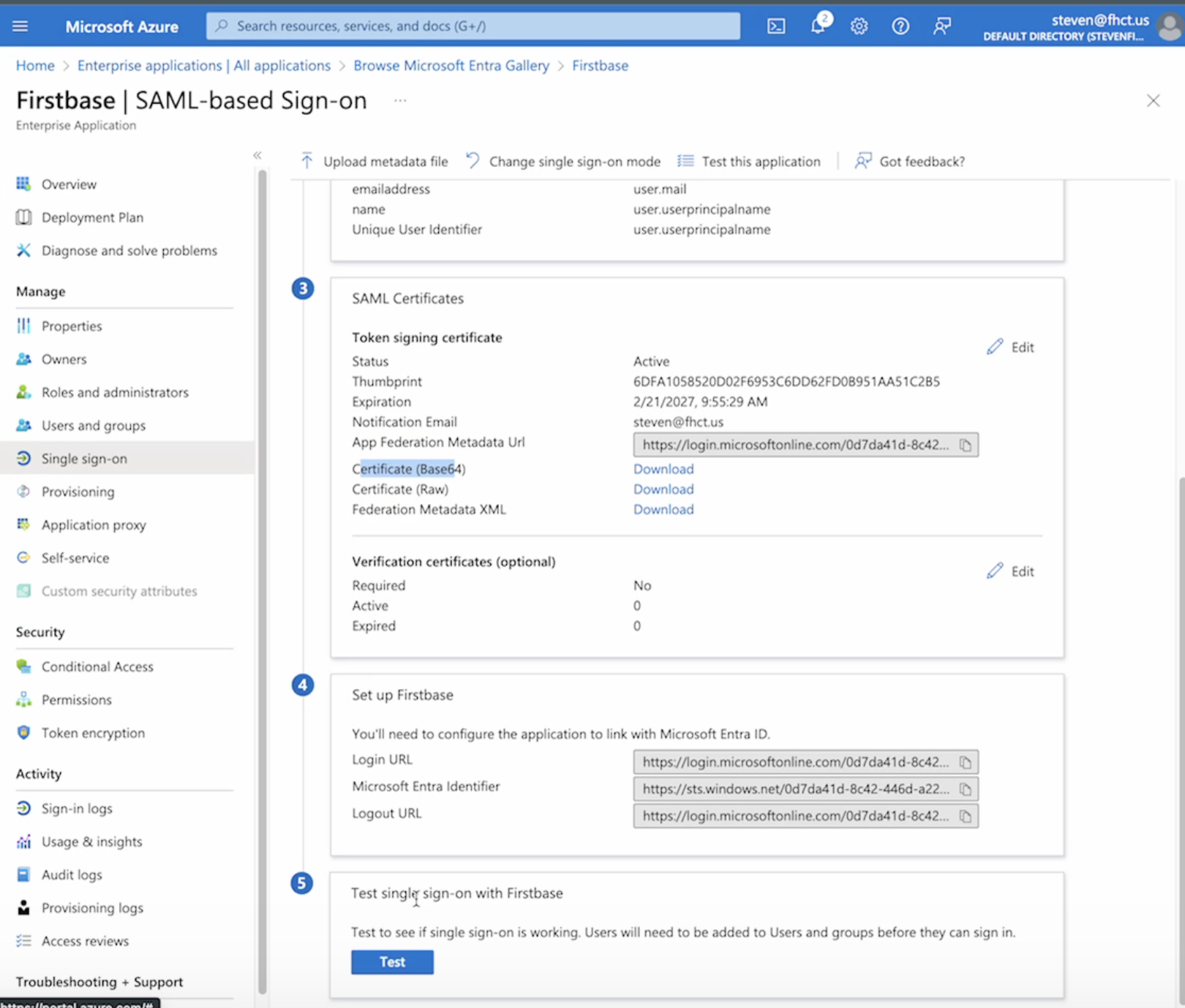Open Usage & insights

point(91,842)
